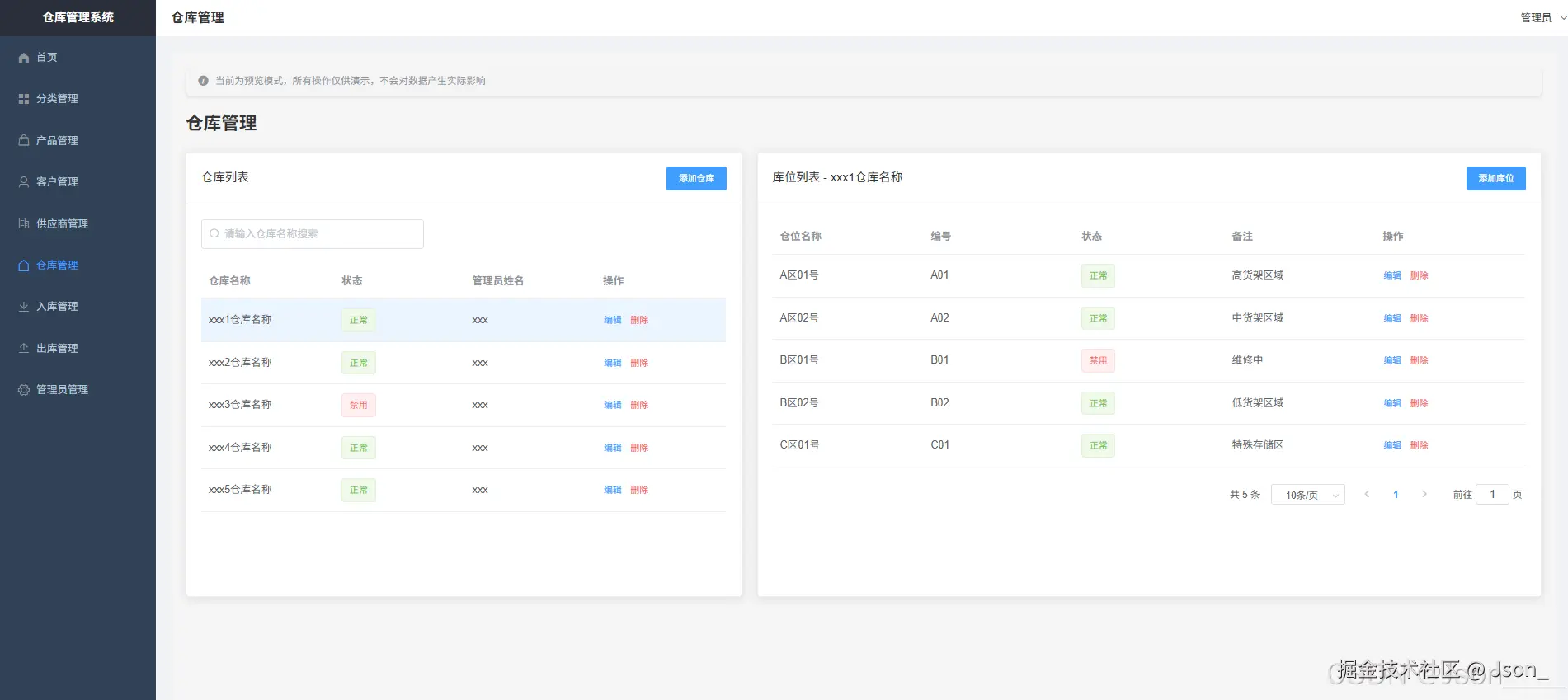
Task: Open 管理员管理 menu item
Action: coord(78,390)
